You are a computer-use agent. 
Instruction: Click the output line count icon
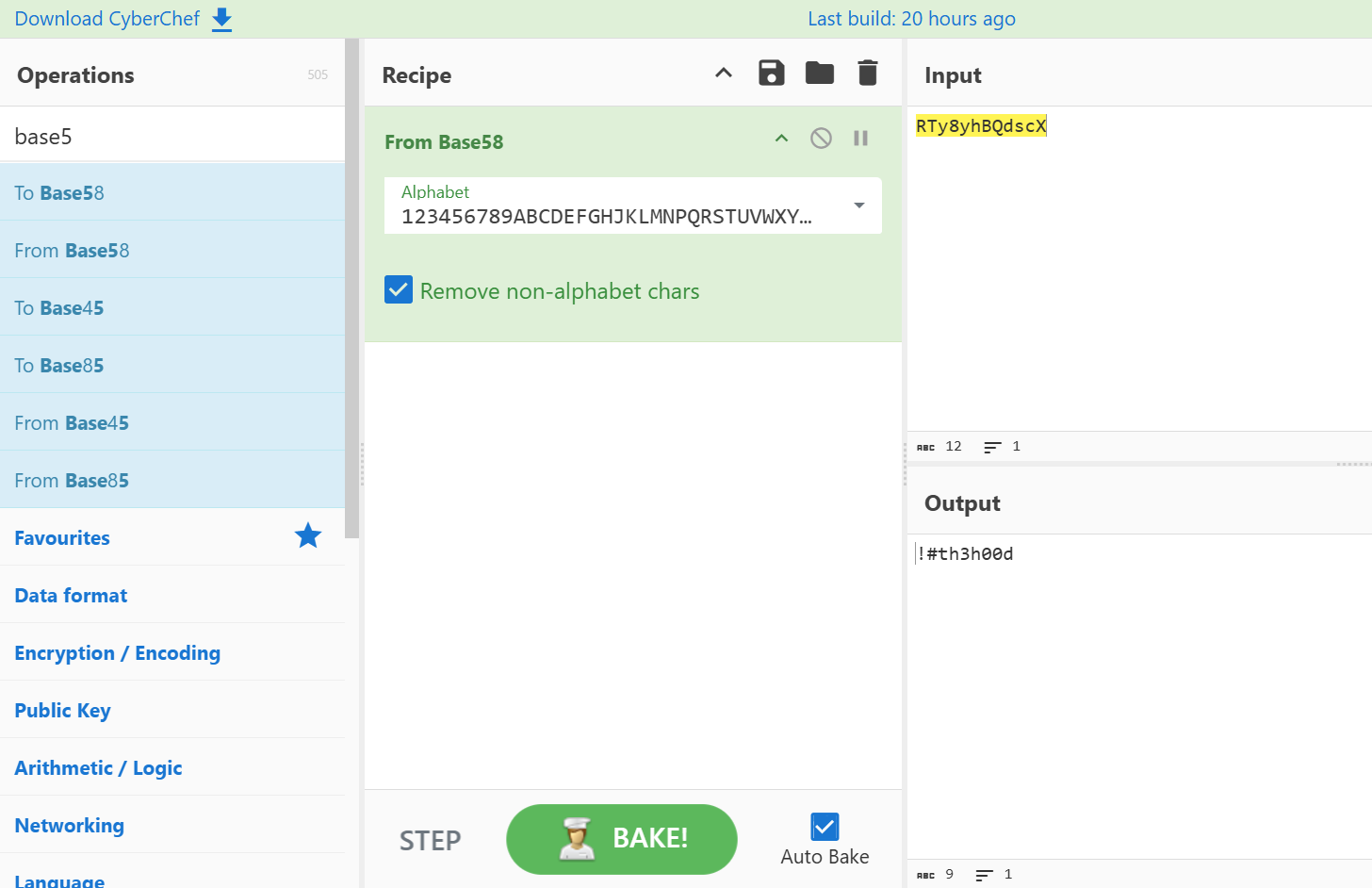click(985, 875)
